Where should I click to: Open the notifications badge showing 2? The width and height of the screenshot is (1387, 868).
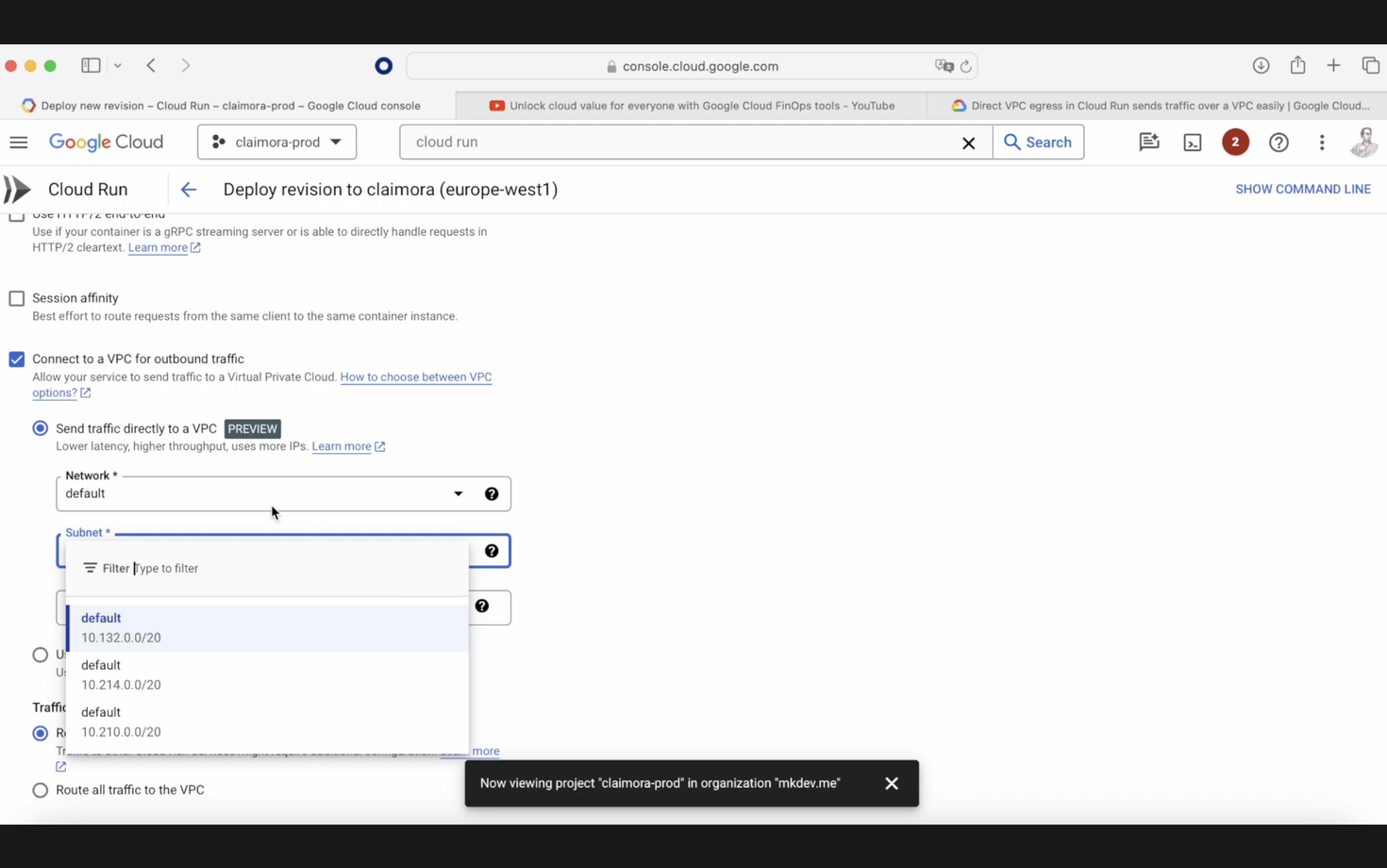click(x=1235, y=142)
